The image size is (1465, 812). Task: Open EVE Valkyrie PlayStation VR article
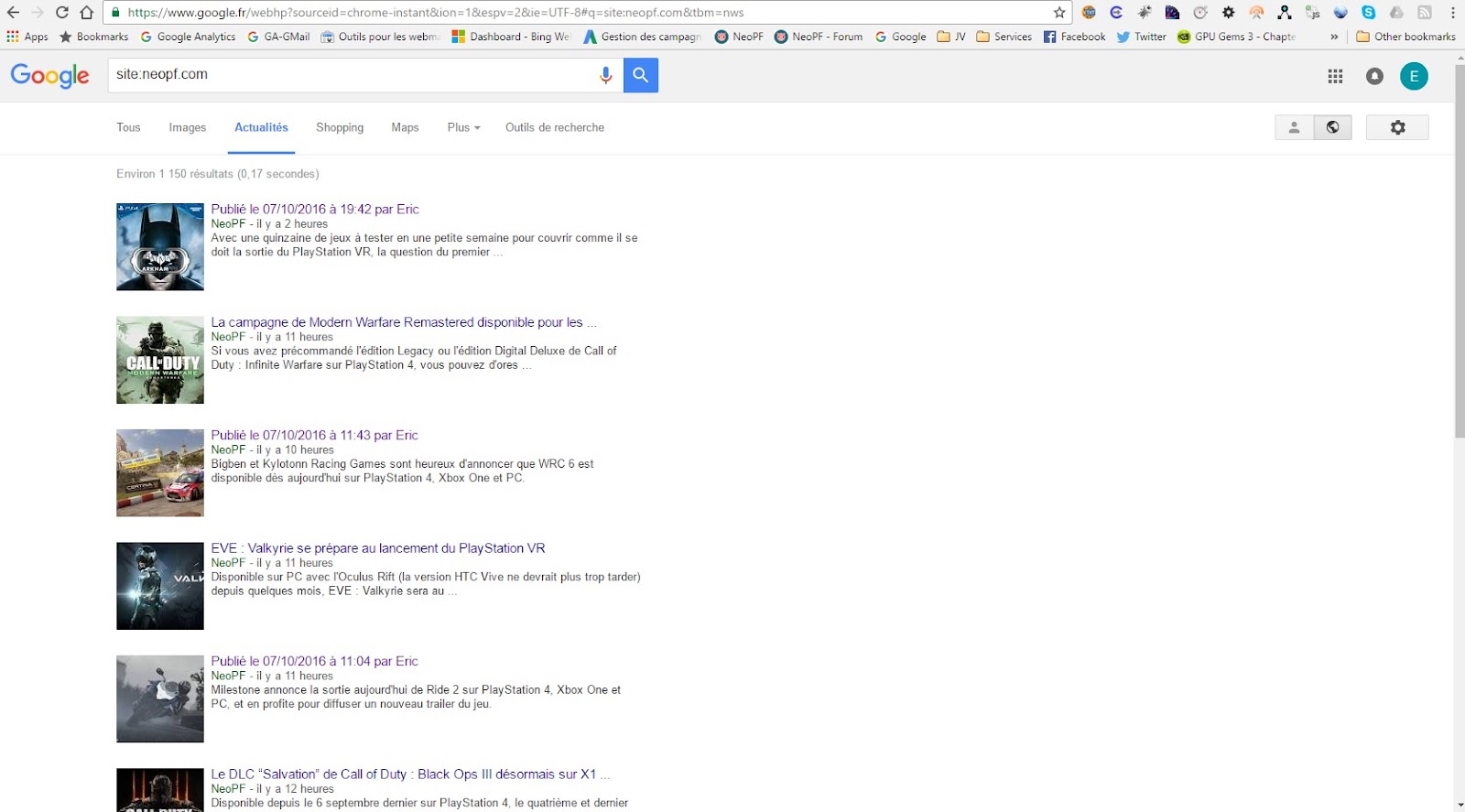378,548
